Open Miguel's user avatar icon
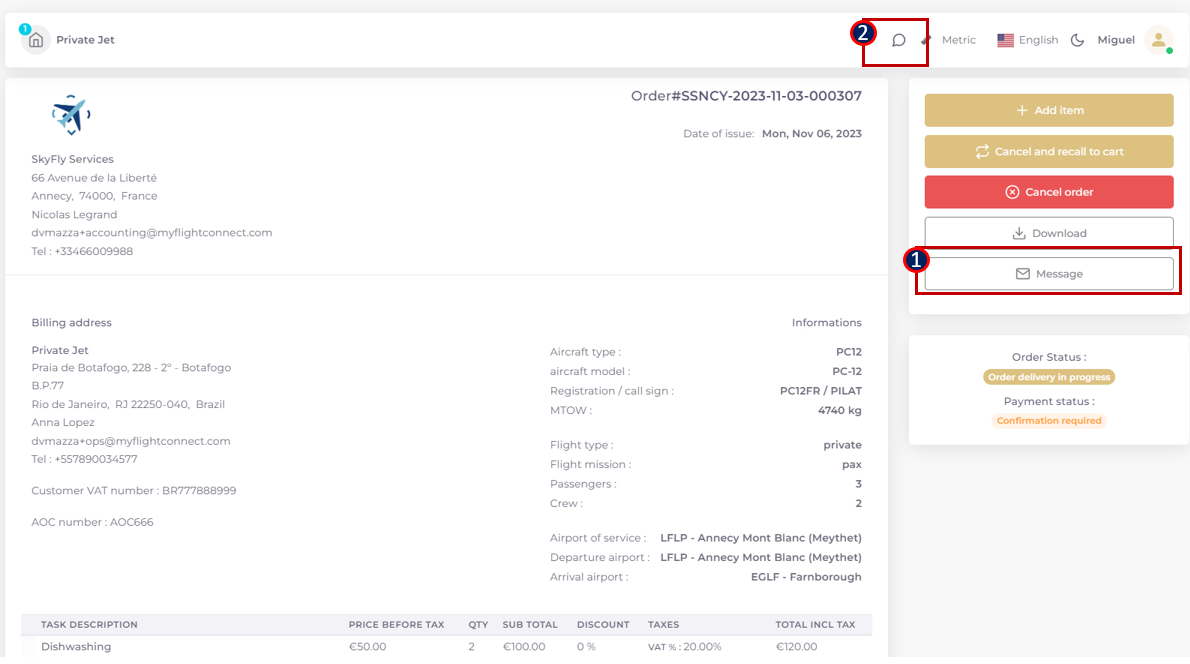1190x664 pixels. 1158,40
